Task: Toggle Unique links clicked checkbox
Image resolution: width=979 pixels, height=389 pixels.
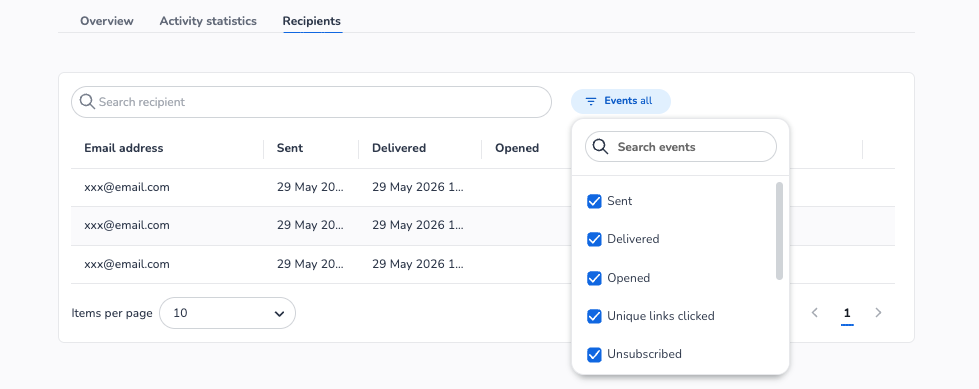Action: click(x=594, y=316)
